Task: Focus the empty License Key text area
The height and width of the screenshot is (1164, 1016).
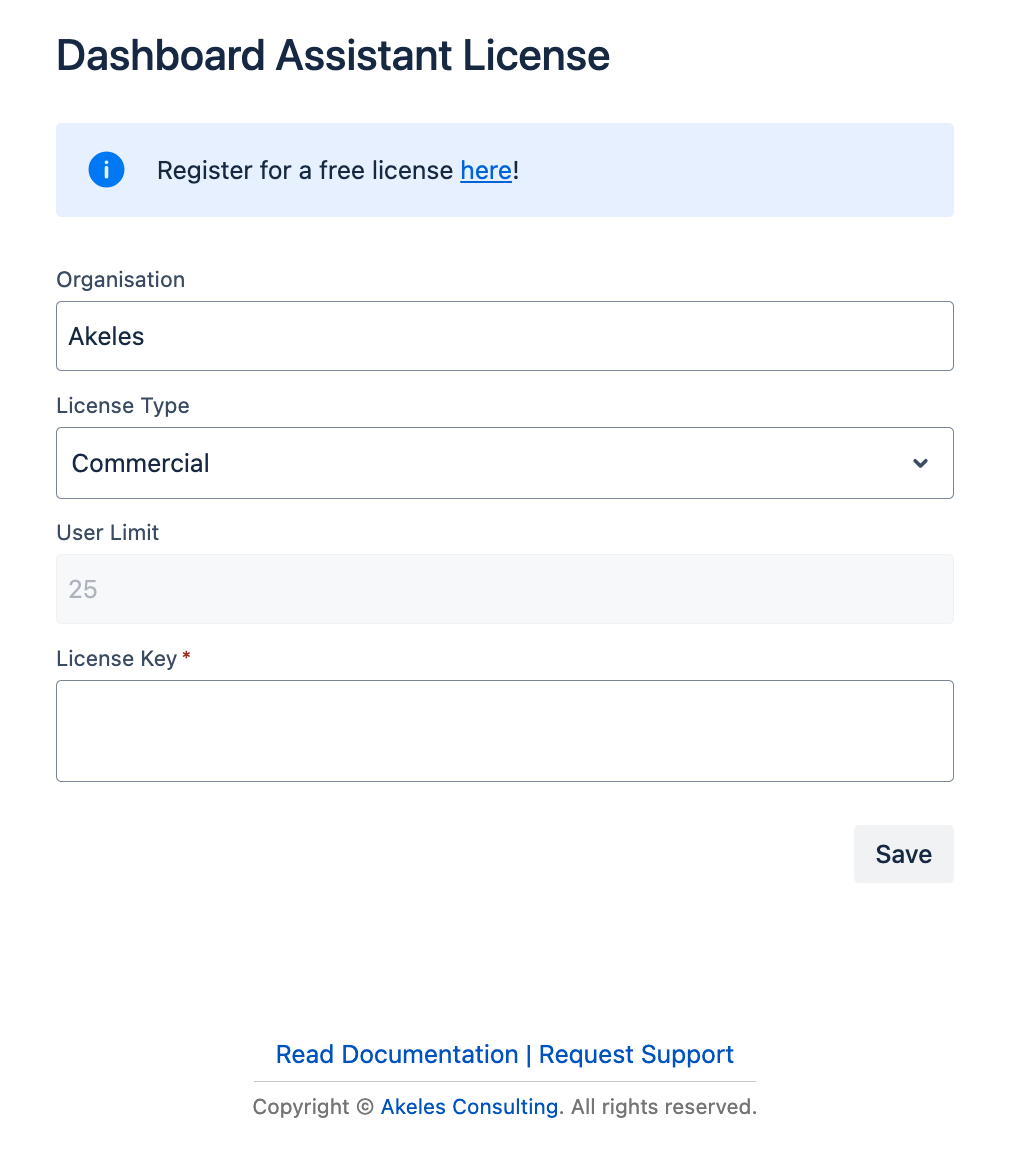Action: tap(504, 731)
